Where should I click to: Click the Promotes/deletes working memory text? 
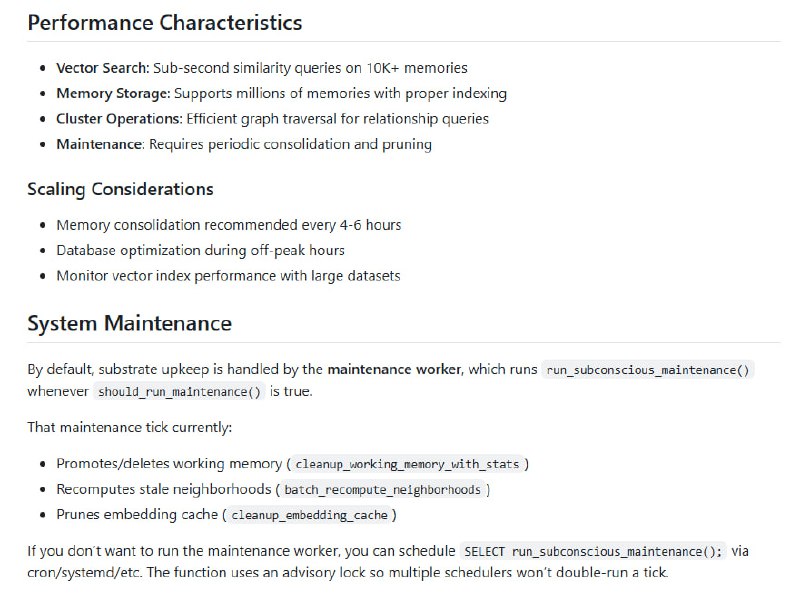pyautogui.click(x=168, y=464)
